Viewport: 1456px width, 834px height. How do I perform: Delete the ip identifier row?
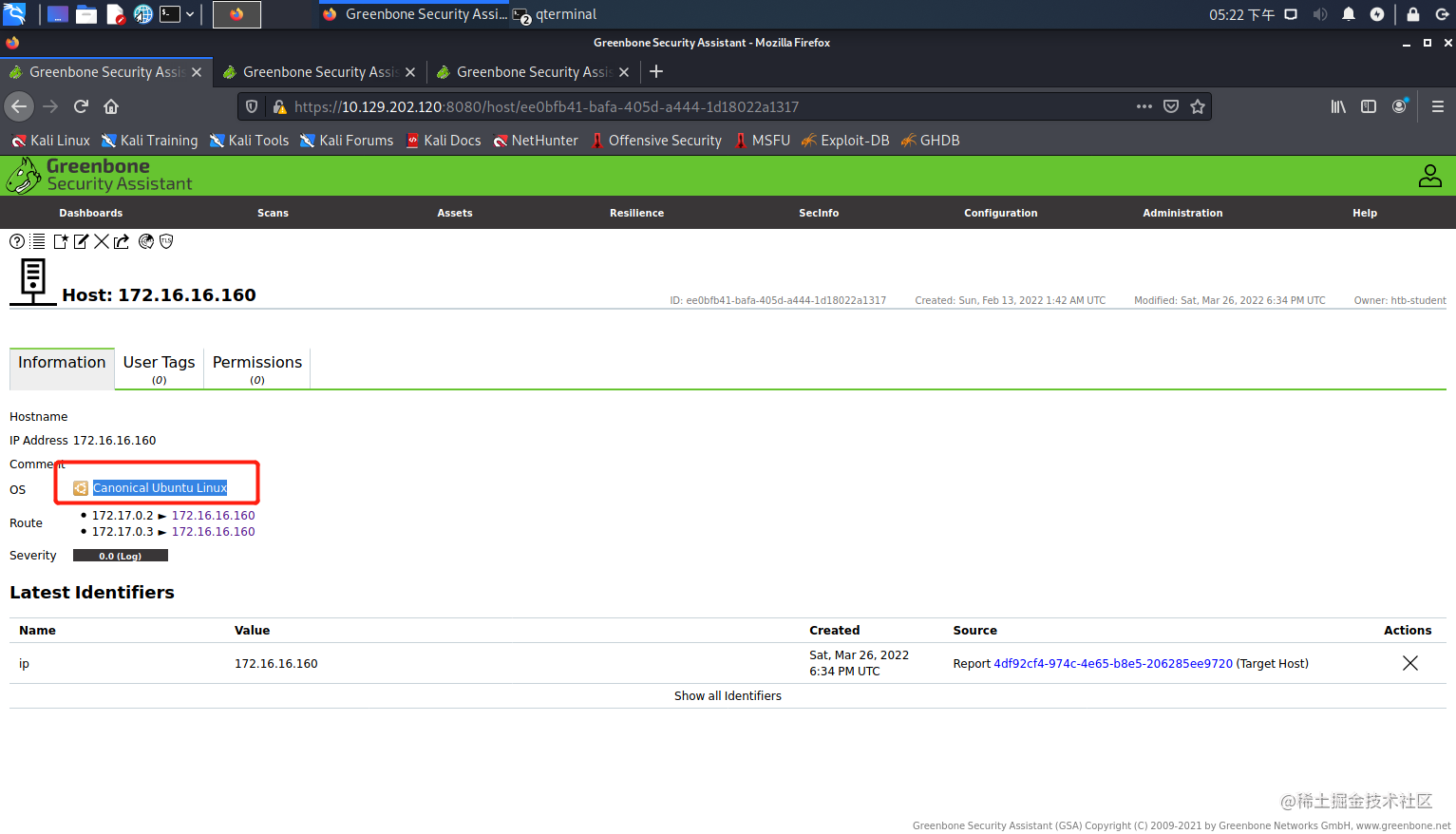coord(1410,663)
